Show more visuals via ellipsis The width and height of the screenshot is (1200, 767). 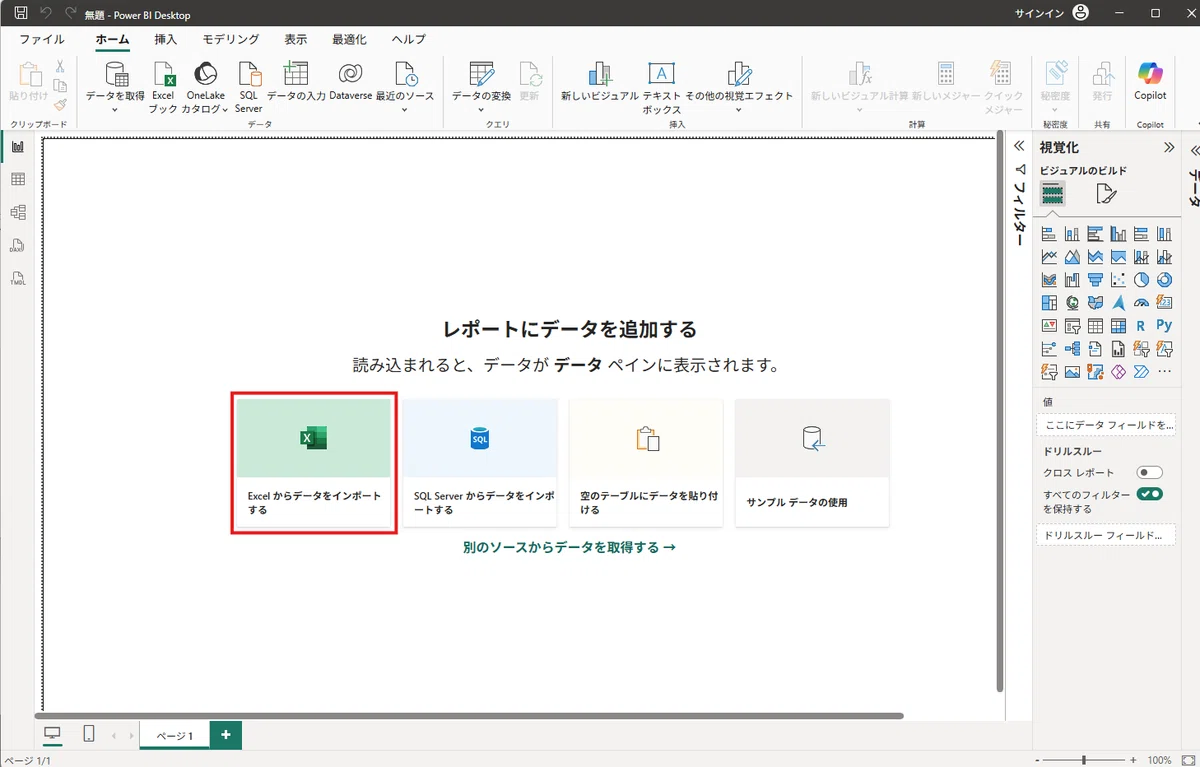(x=1164, y=371)
